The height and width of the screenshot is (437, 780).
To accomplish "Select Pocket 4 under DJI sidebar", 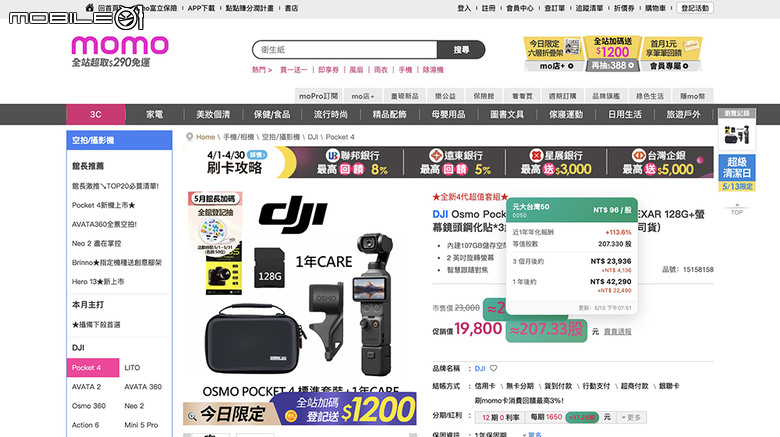I will [x=93, y=367].
